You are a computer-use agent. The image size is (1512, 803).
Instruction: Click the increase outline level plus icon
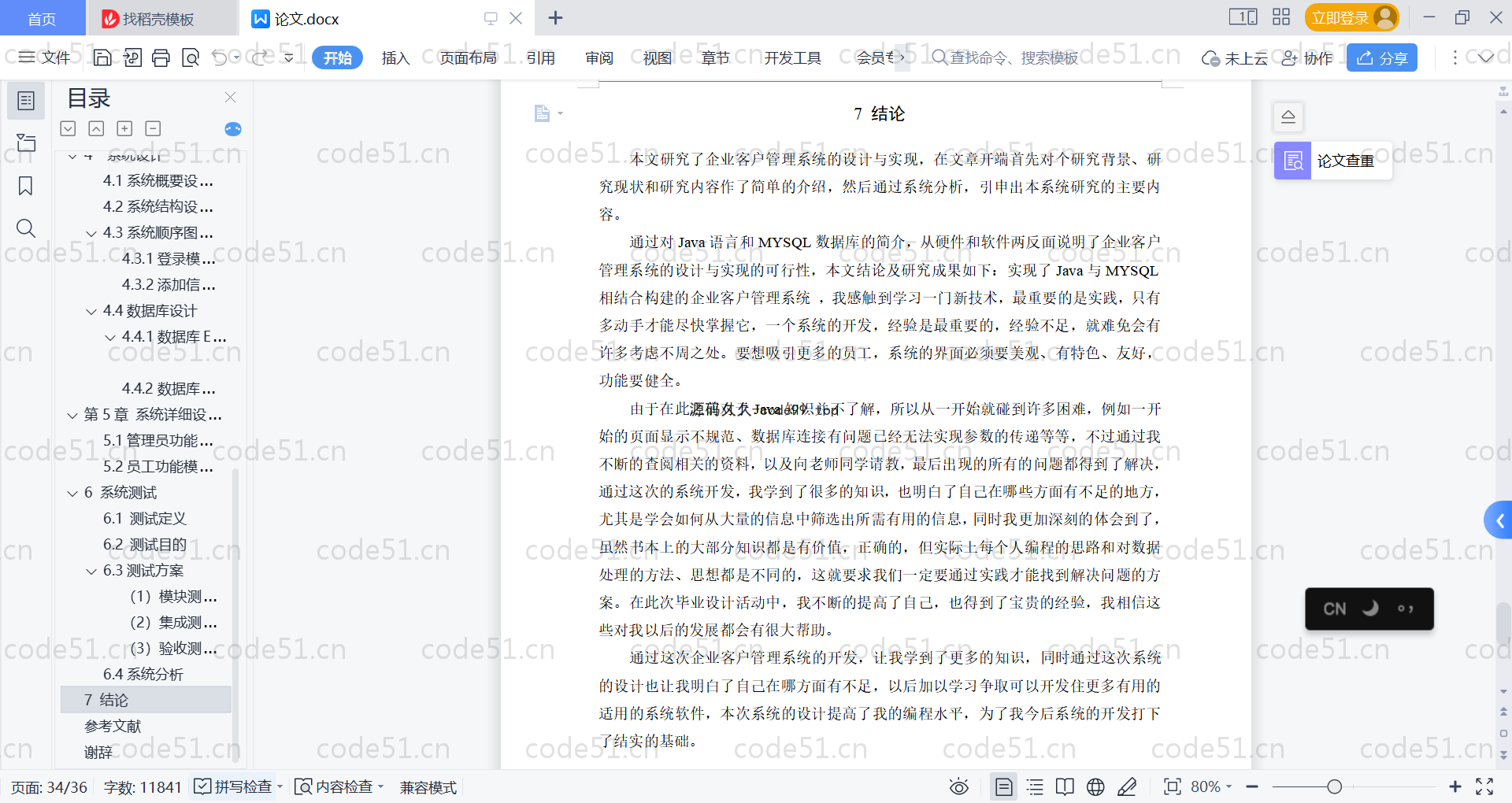click(x=124, y=128)
